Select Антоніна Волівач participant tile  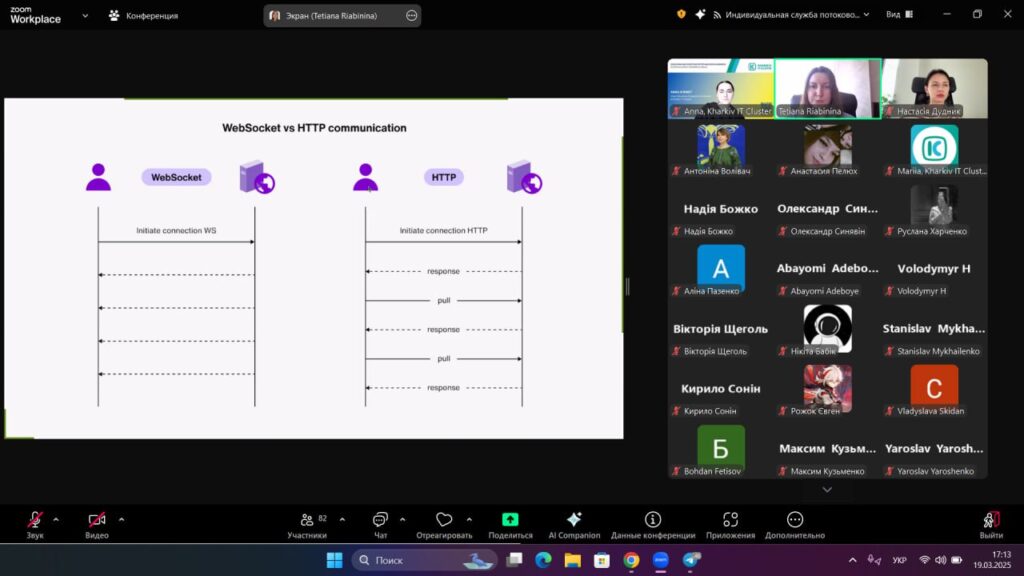coord(720,149)
